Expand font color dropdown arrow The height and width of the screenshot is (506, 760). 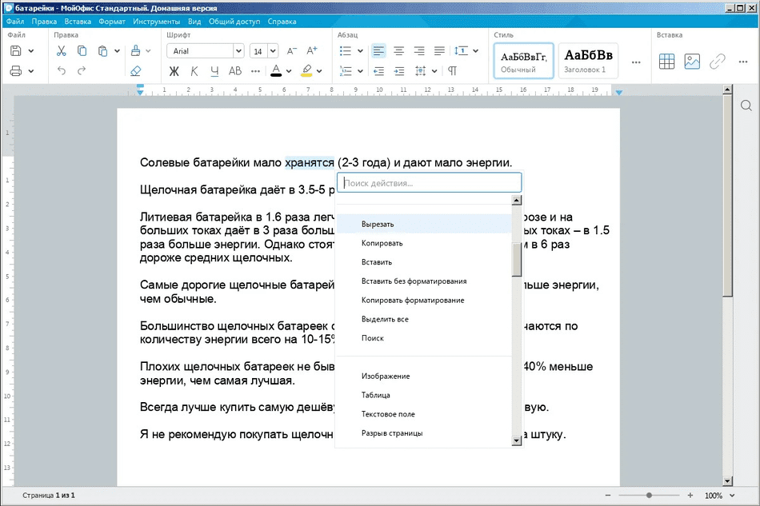point(288,71)
